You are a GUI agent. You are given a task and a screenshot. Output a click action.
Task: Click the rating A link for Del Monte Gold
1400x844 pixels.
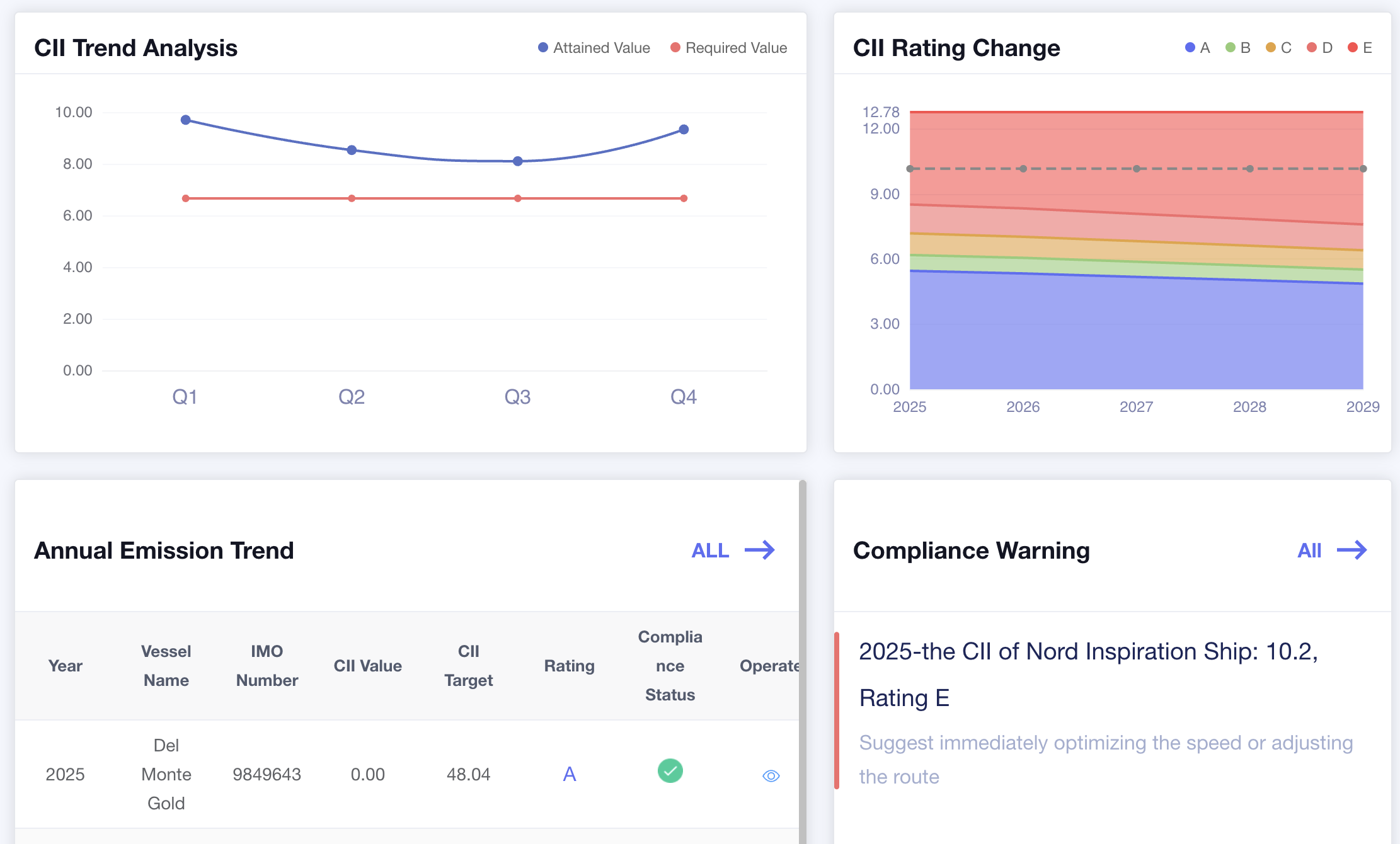(x=569, y=774)
